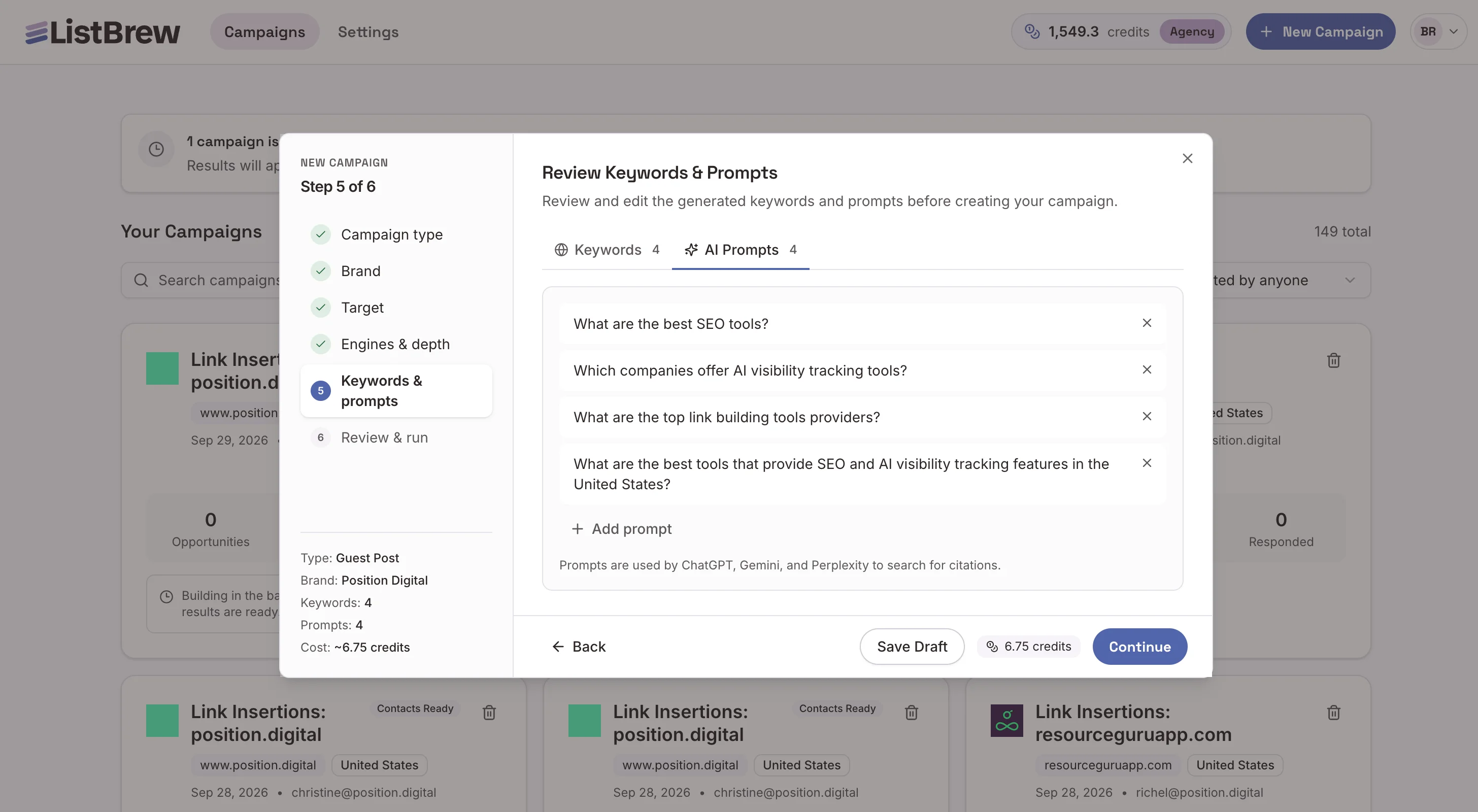1478x812 pixels.
Task: Delete the 'top link building tools providers' prompt
Action: tap(1147, 416)
